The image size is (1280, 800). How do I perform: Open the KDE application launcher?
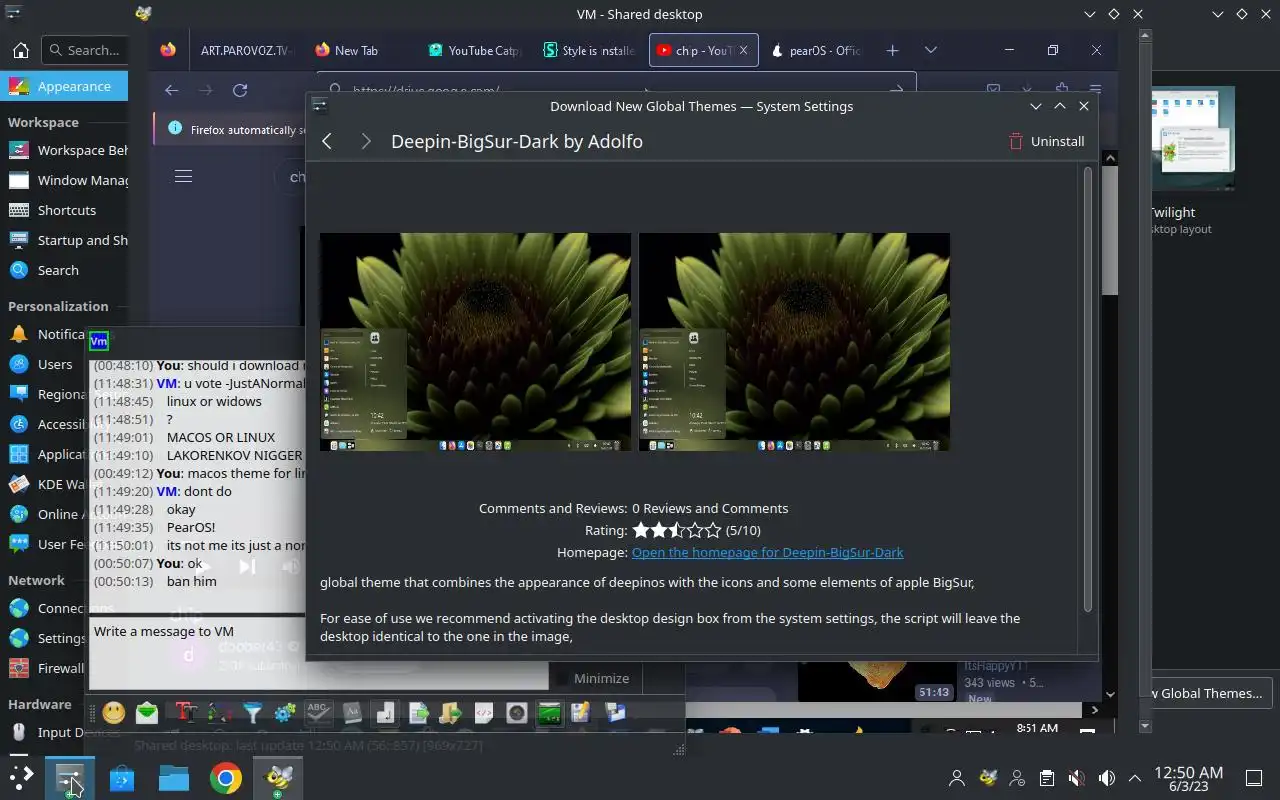21,777
